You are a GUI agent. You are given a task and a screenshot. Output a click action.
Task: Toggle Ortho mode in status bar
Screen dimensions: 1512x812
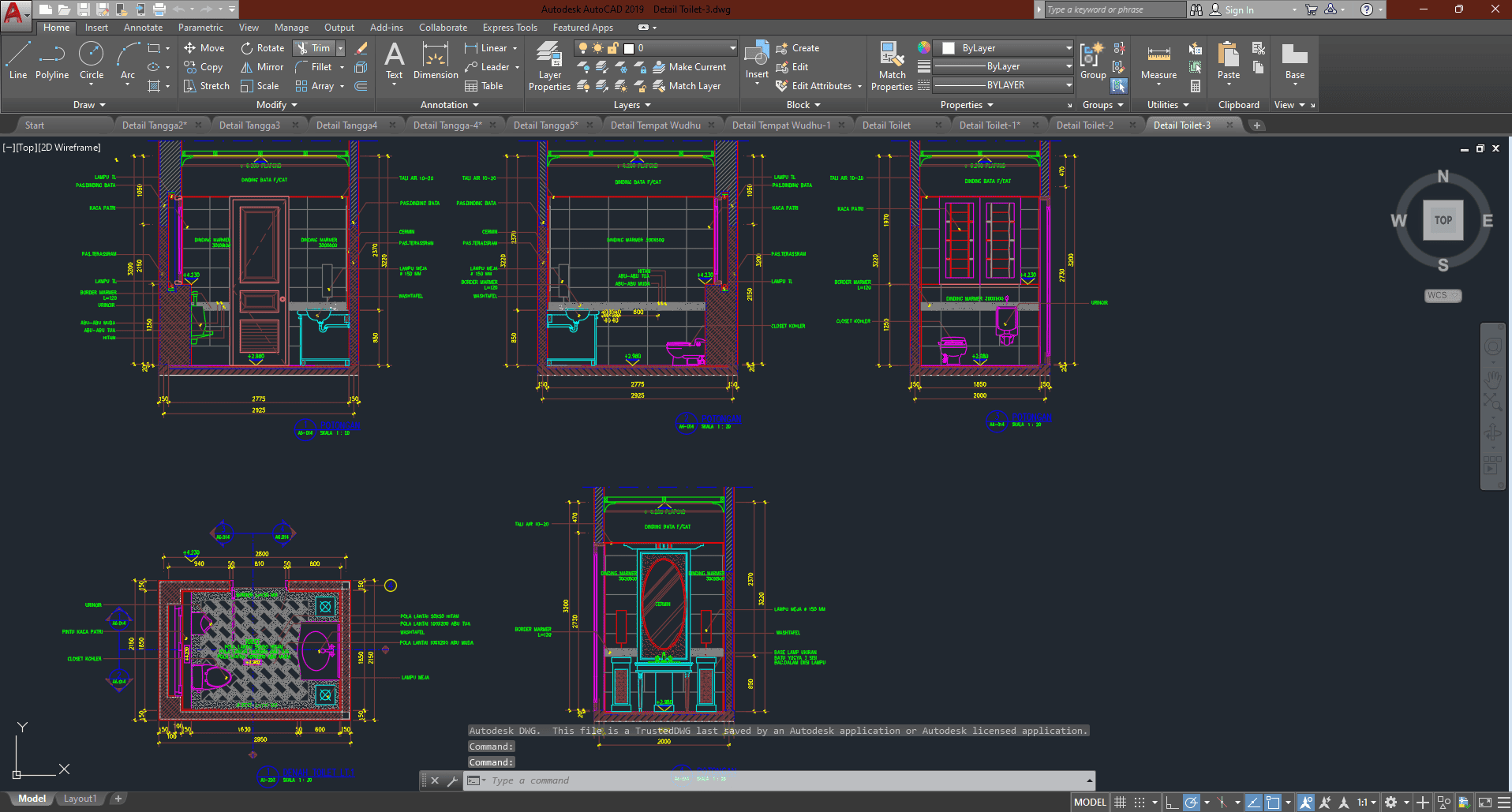tap(1172, 803)
